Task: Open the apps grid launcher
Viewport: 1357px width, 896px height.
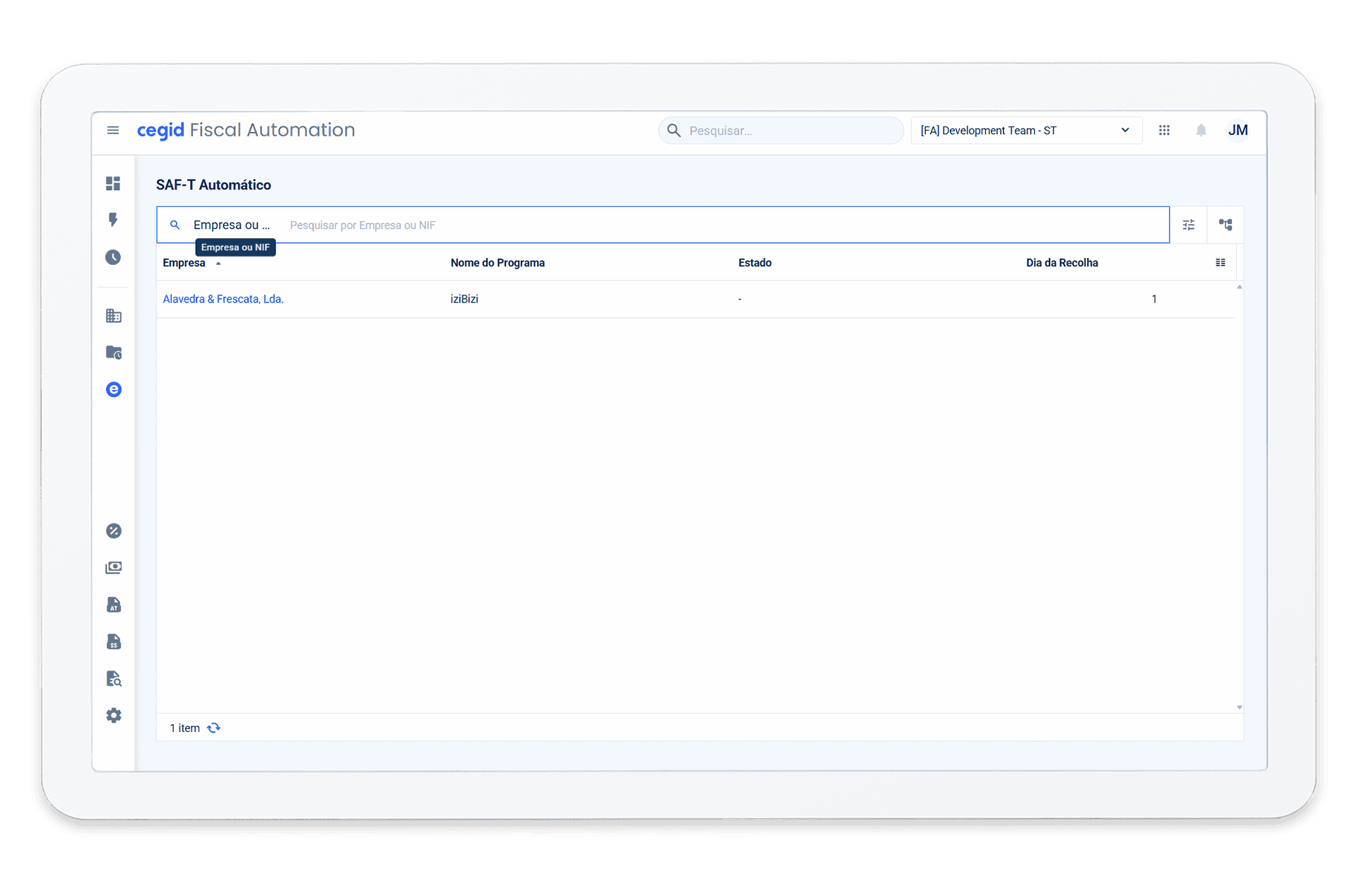Action: (x=1164, y=130)
